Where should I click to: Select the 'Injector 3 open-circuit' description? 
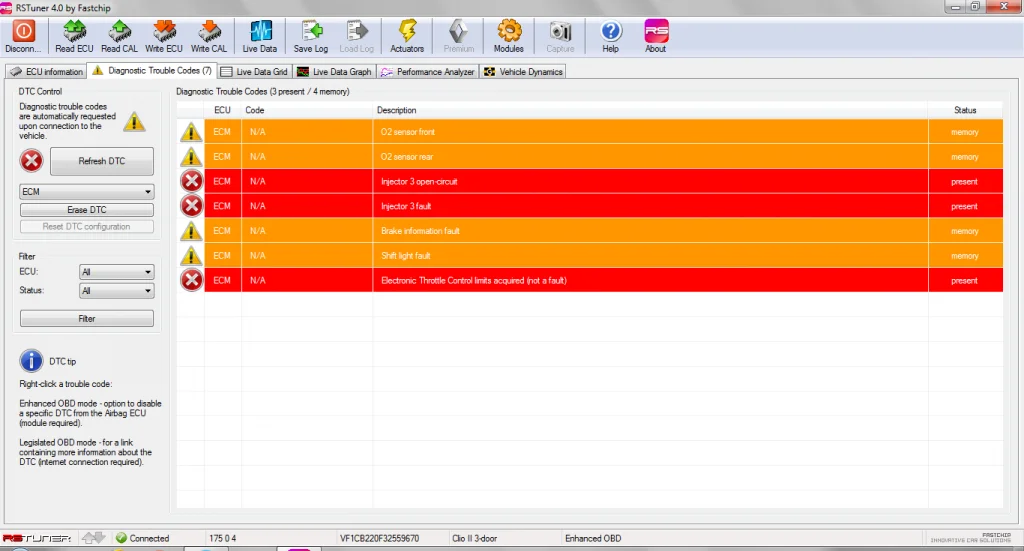click(x=419, y=181)
